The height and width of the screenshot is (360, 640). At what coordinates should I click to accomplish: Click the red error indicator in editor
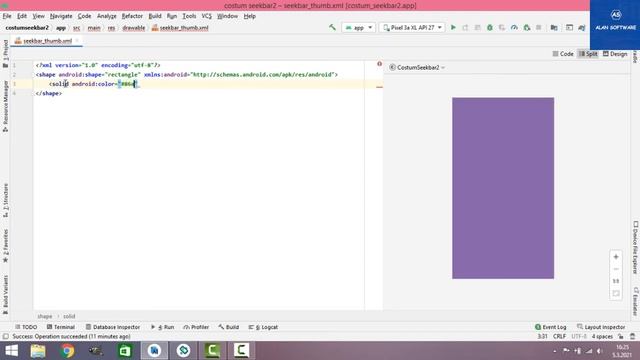click(380, 64)
